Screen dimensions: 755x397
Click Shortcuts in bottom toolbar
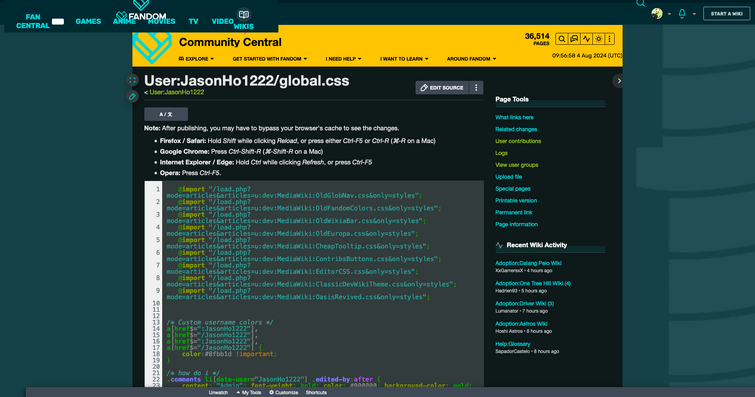[316, 393]
